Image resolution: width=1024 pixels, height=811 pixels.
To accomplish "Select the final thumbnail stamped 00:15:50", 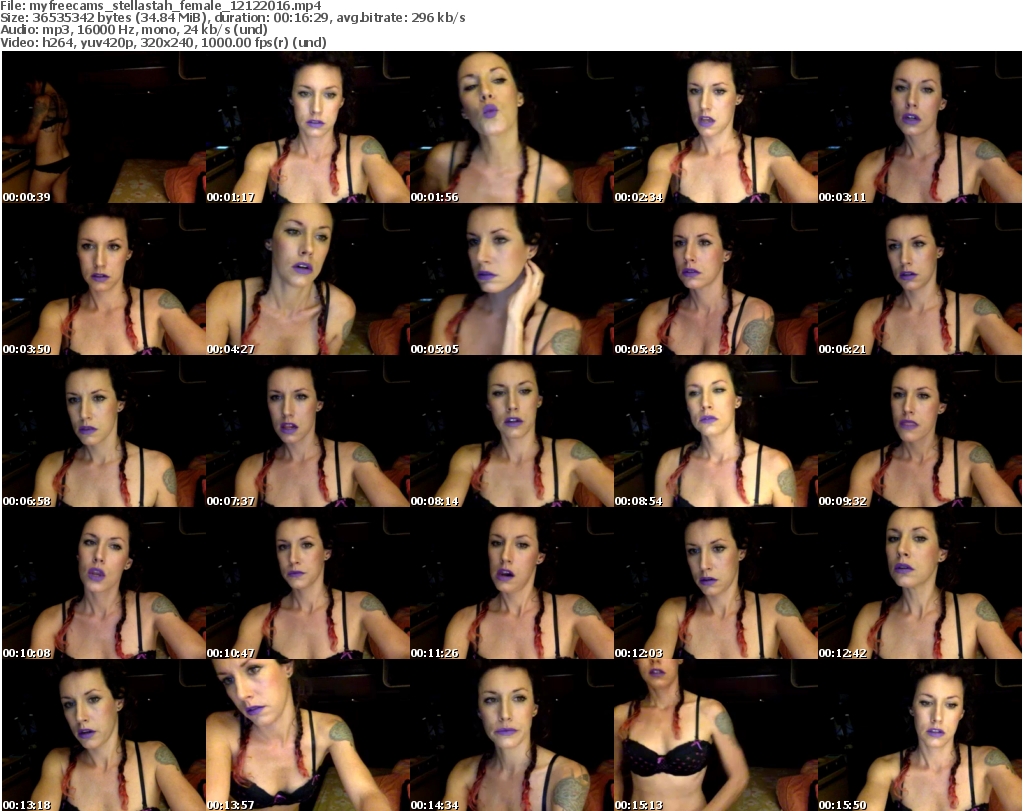I will 920,735.
